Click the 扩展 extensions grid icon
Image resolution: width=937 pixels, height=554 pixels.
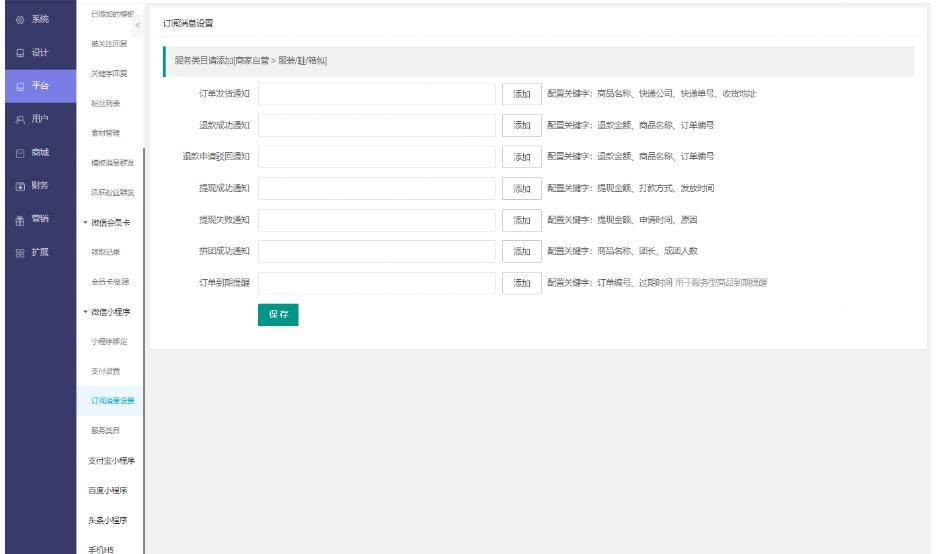[21, 253]
